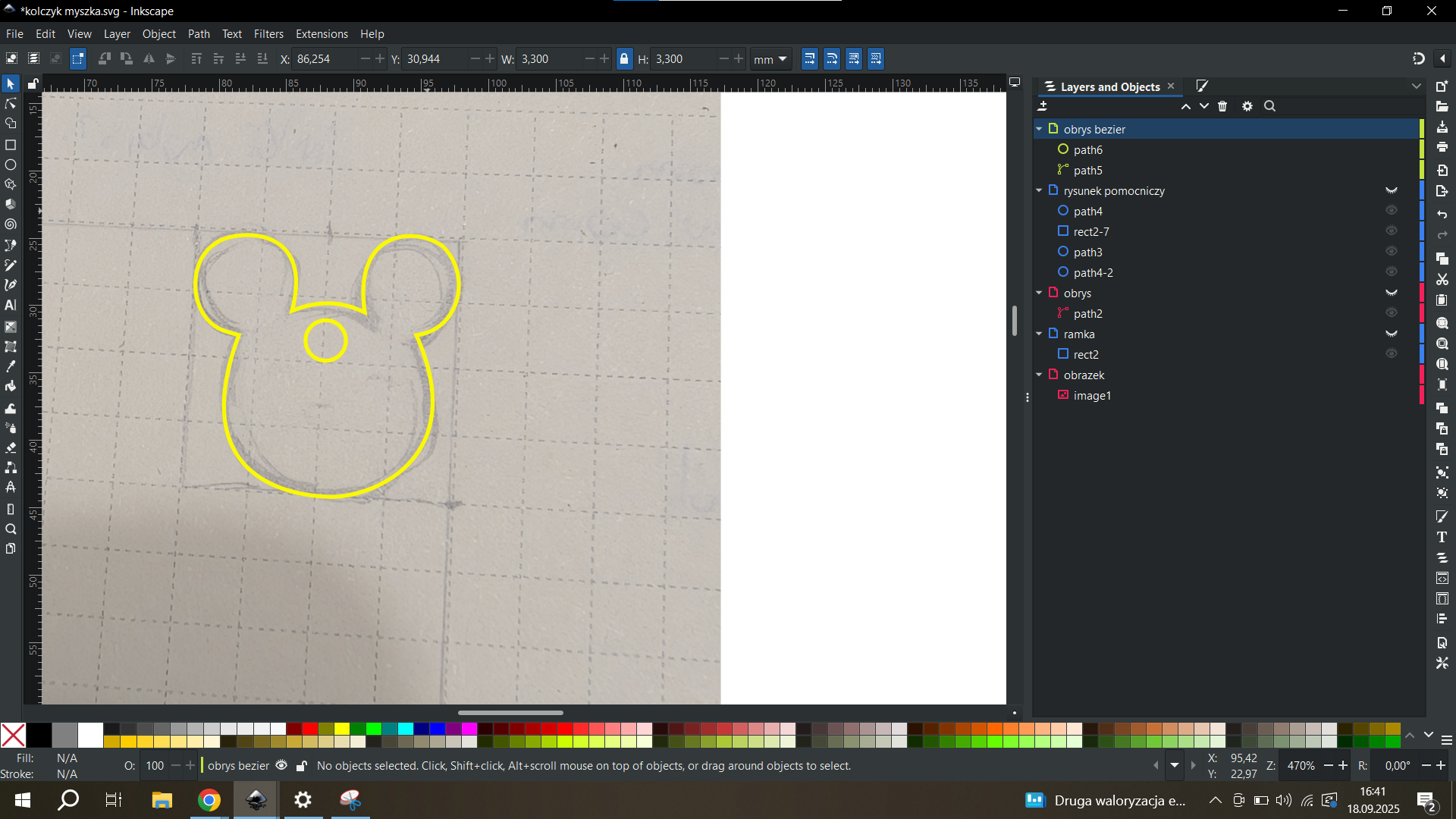The image size is (1456, 819).
Task: Select the Rectangle tool
Action: pos(11,144)
